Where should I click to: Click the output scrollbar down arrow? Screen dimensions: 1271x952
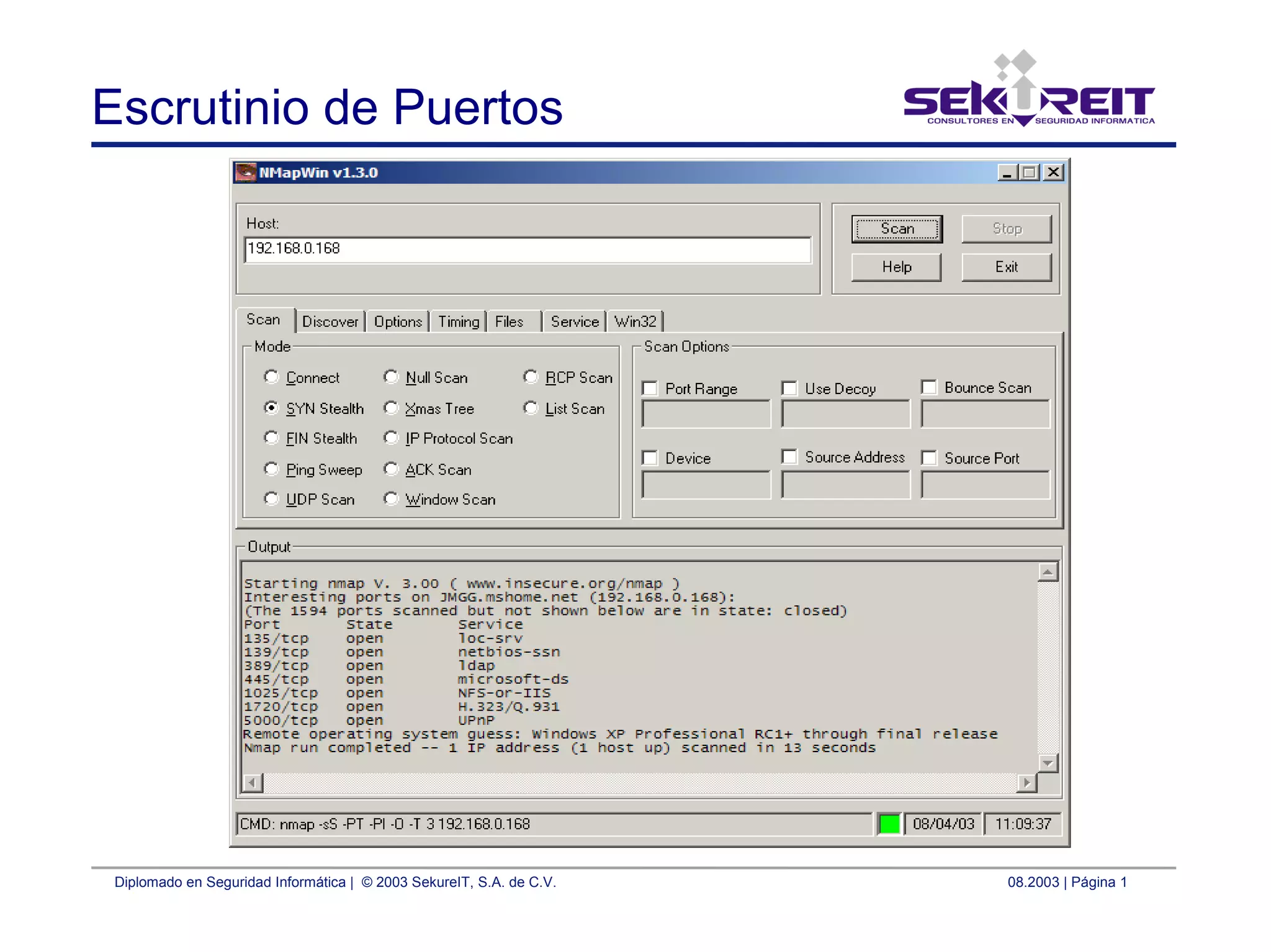[1048, 763]
